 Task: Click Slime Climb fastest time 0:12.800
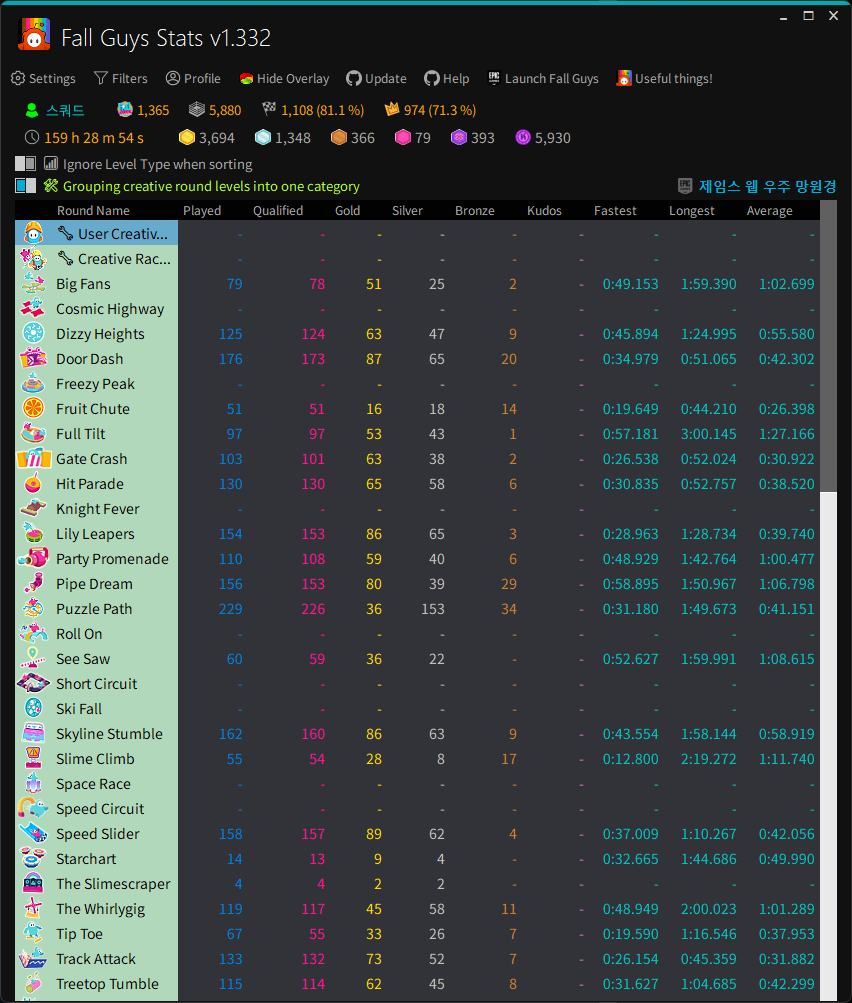pyautogui.click(x=630, y=759)
